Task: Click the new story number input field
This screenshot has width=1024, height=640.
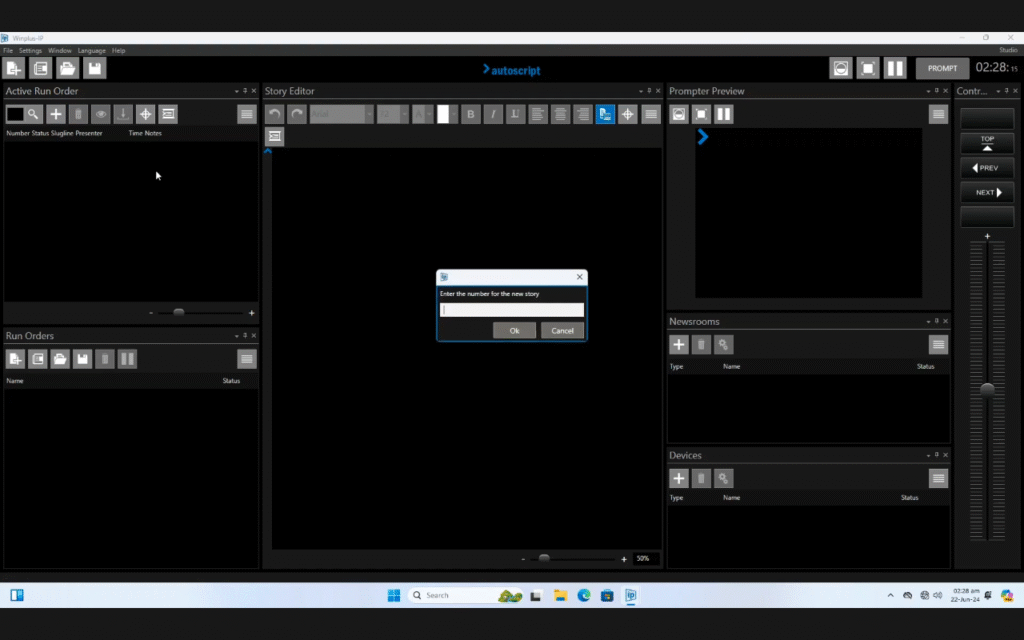Action: point(512,310)
